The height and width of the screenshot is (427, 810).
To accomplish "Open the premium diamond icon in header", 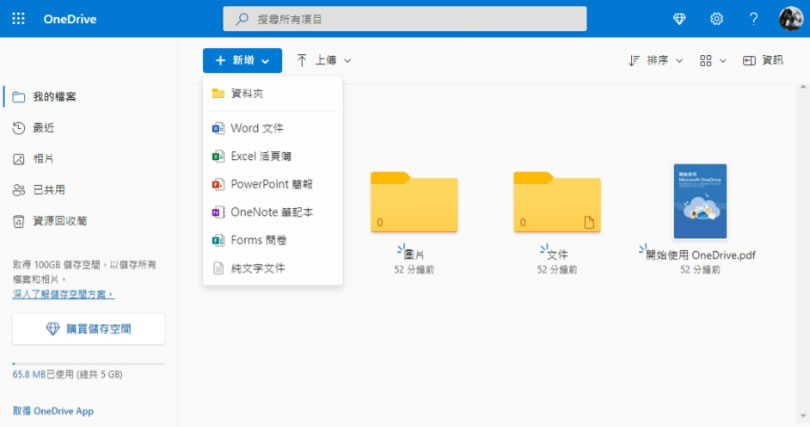I will pyautogui.click(x=679, y=19).
